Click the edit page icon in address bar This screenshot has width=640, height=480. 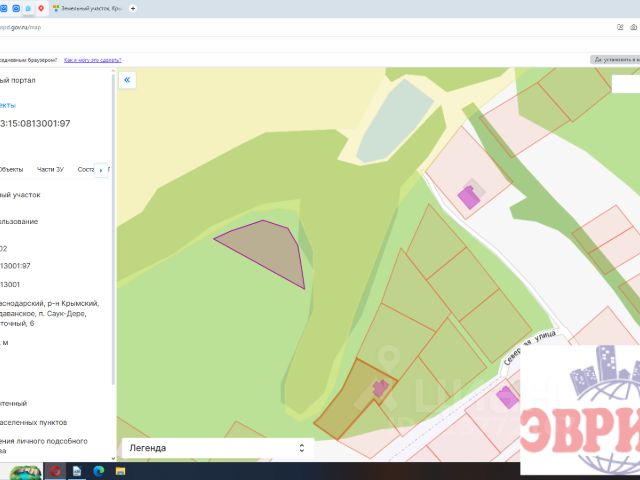coord(620,27)
